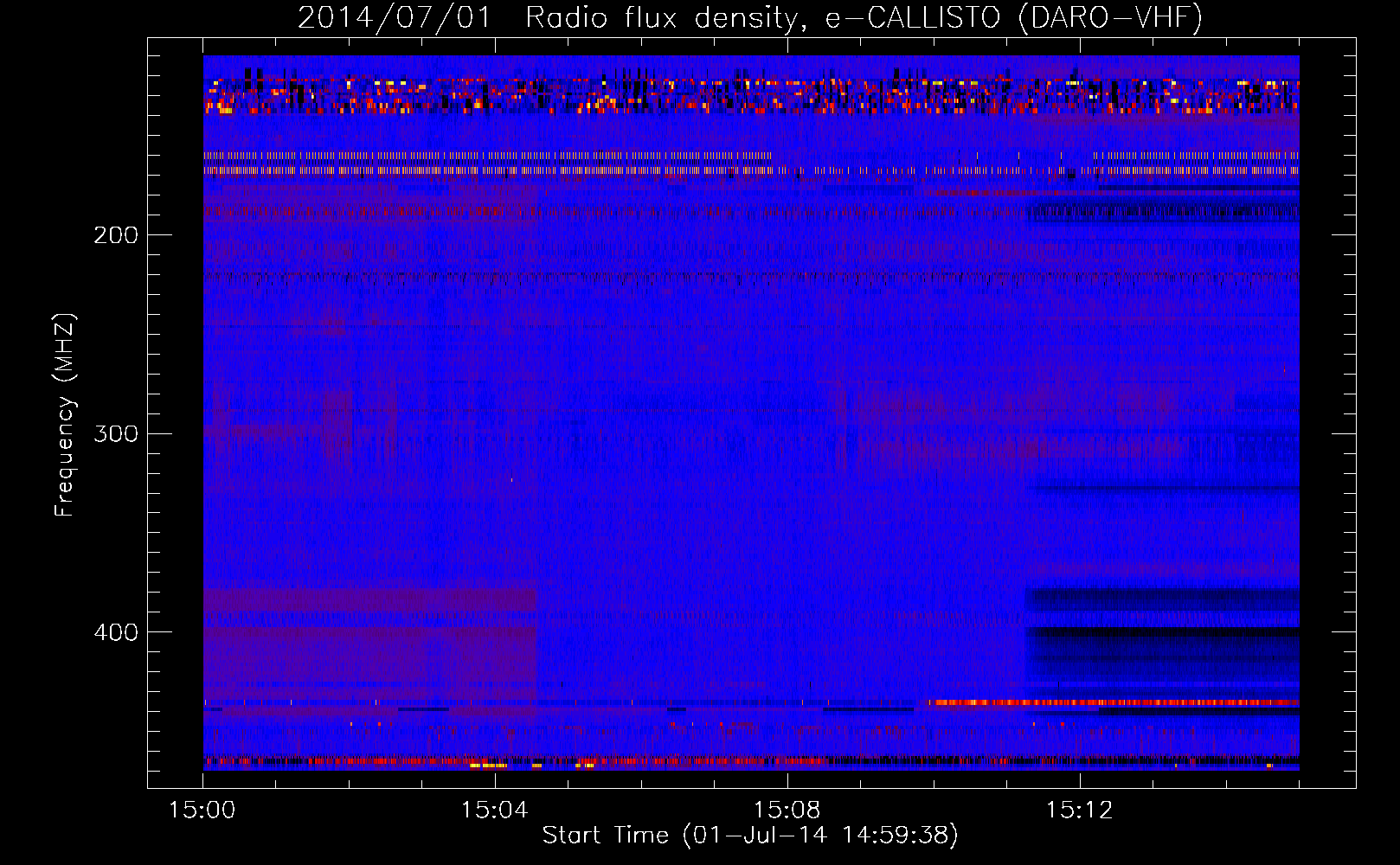Click the "Frequency (MHZ)" axis label

[x=66, y=415]
